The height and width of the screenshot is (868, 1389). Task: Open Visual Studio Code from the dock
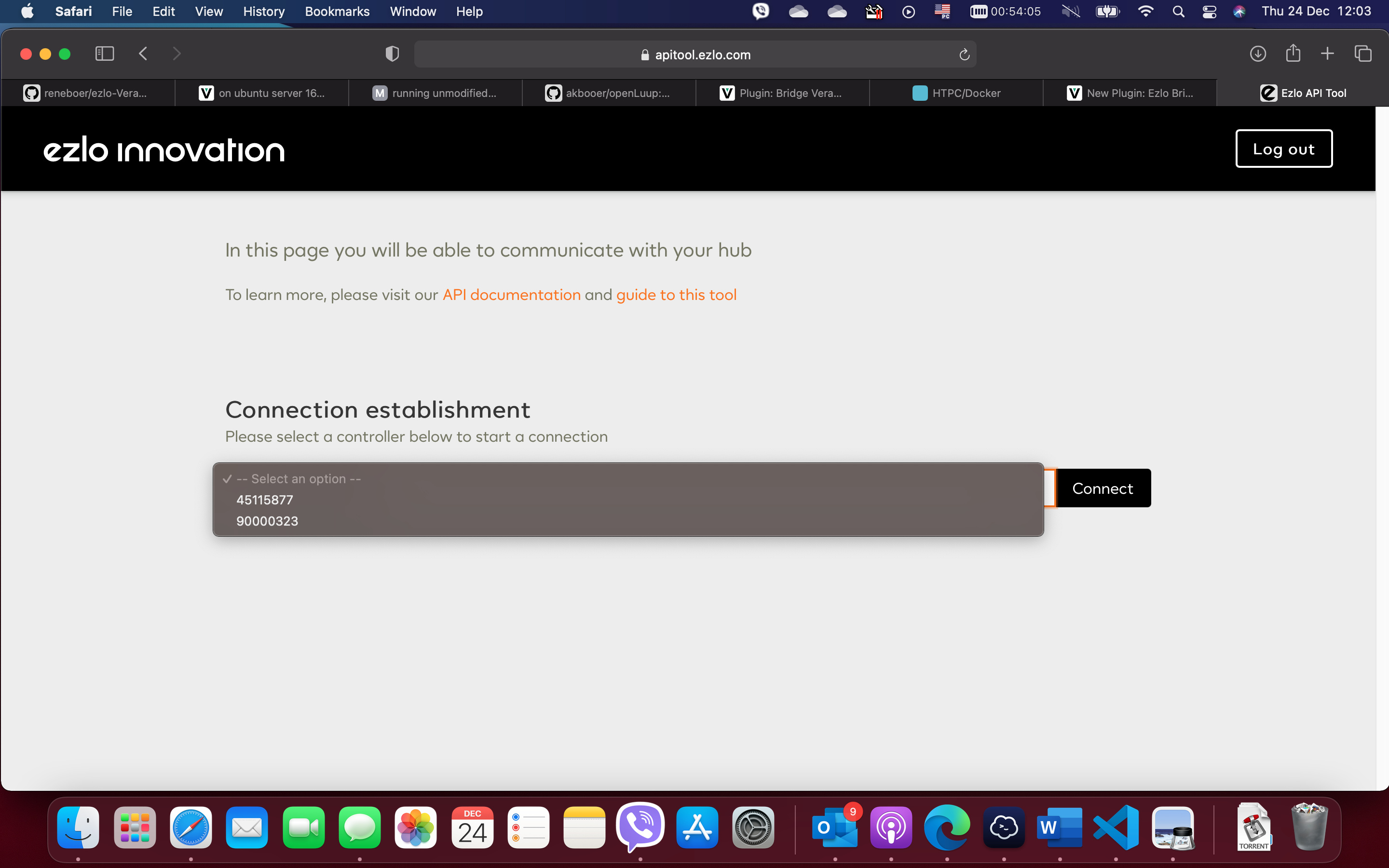coord(1116,827)
